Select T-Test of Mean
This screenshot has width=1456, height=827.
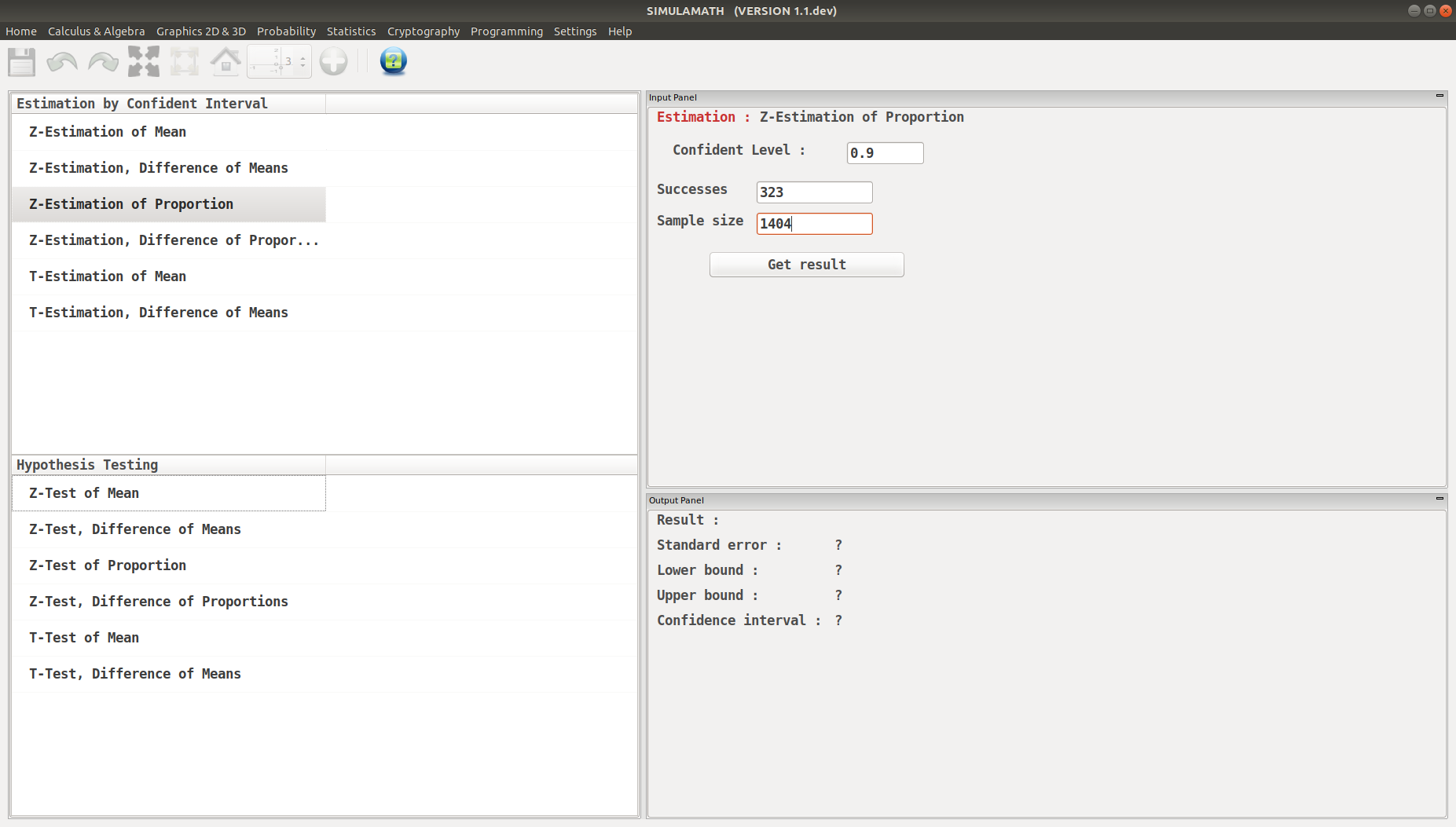point(168,638)
